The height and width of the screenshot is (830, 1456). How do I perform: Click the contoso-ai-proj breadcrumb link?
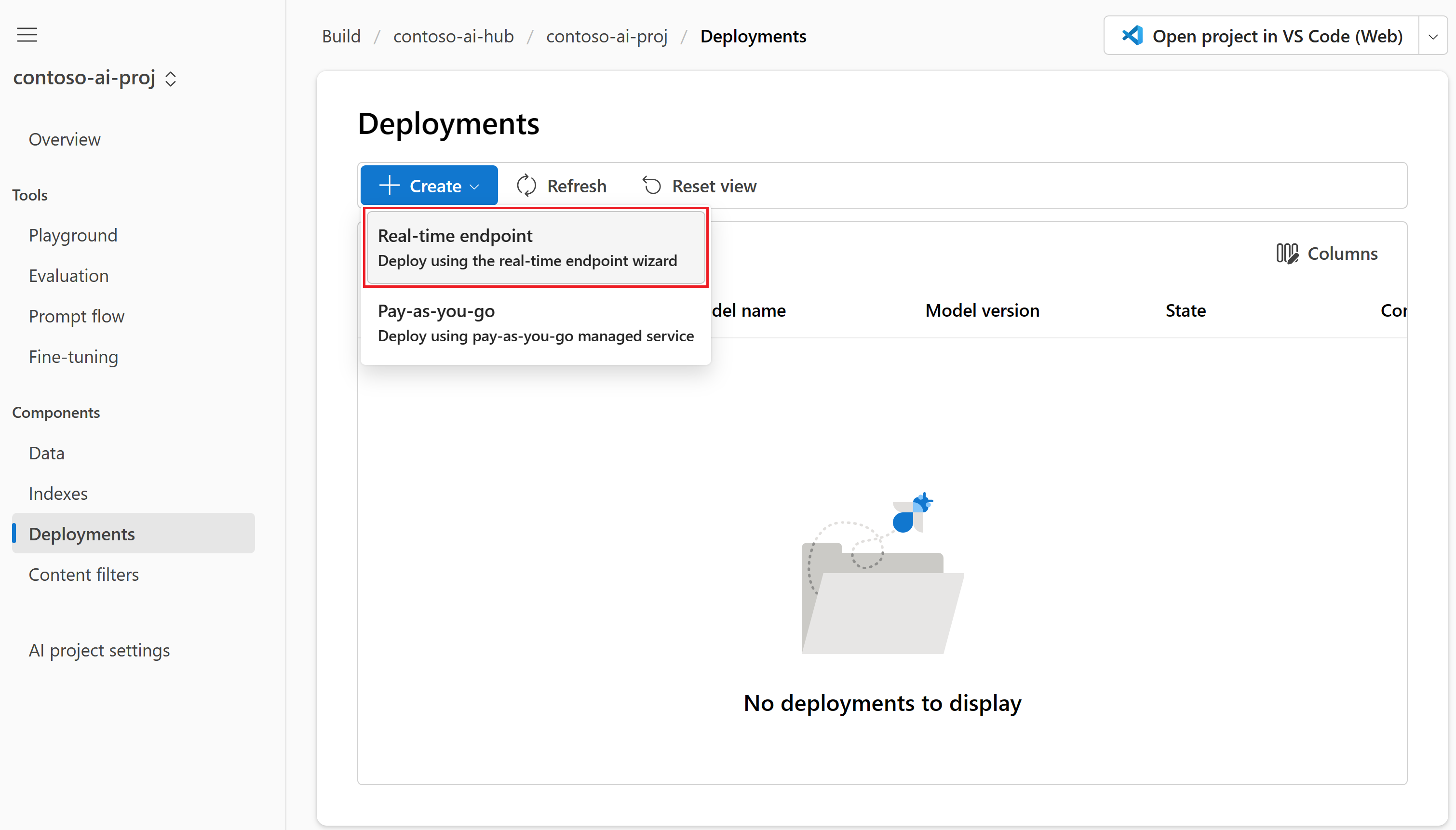click(607, 36)
